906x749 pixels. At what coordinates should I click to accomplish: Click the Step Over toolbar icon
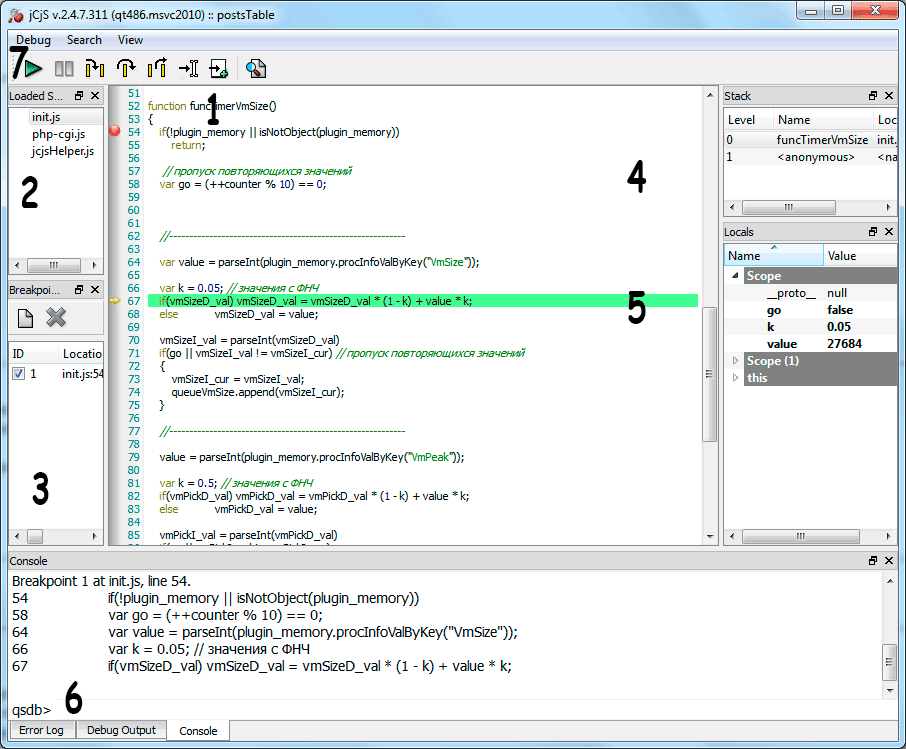[126, 69]
